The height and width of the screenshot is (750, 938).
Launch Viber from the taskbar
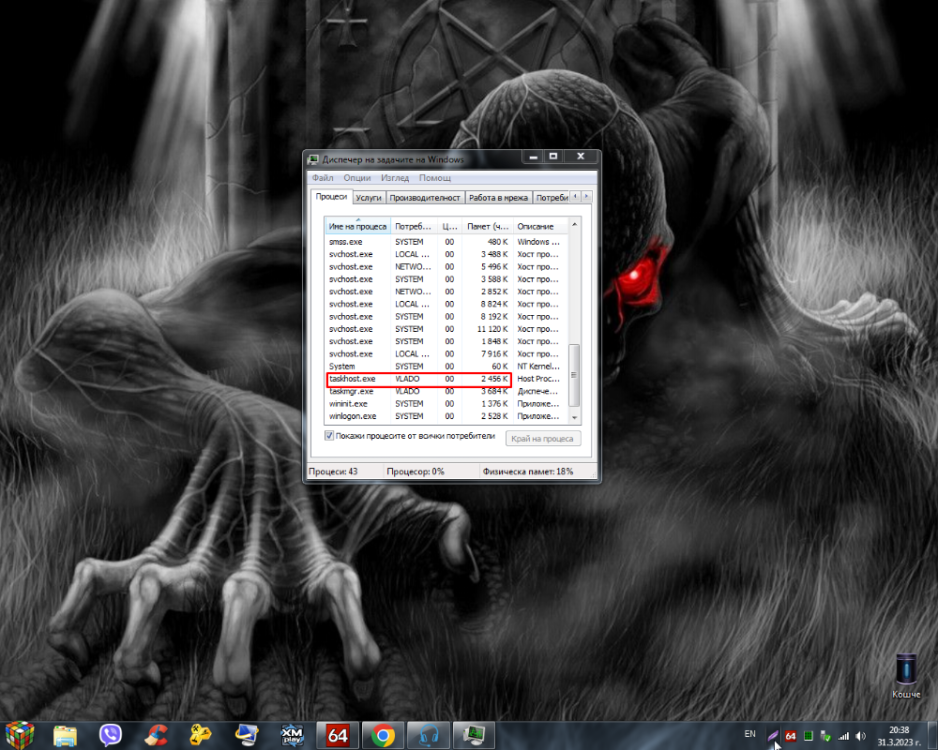coord(110,736)
